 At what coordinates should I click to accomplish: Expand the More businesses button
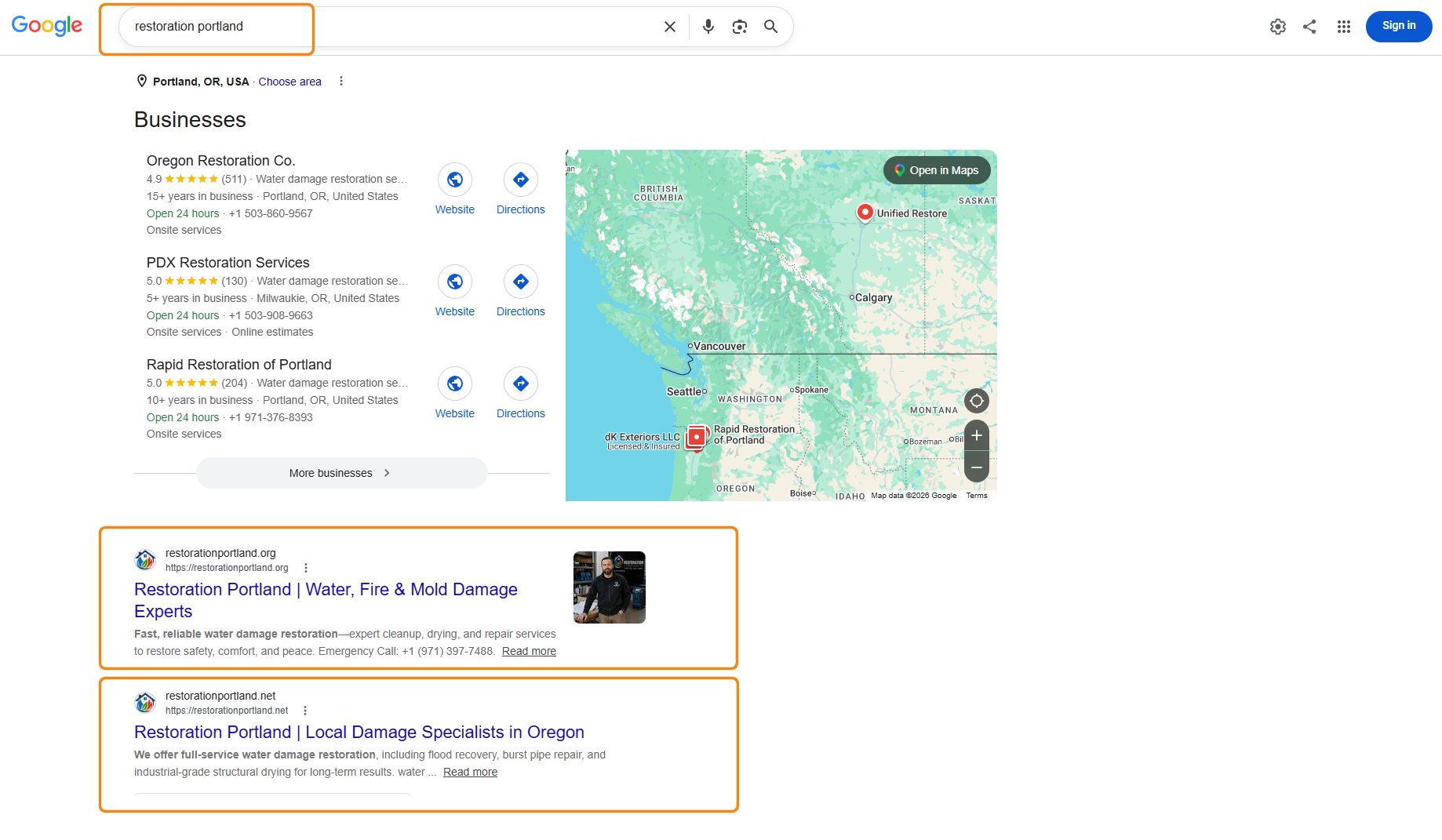click(x=341, y=473)
